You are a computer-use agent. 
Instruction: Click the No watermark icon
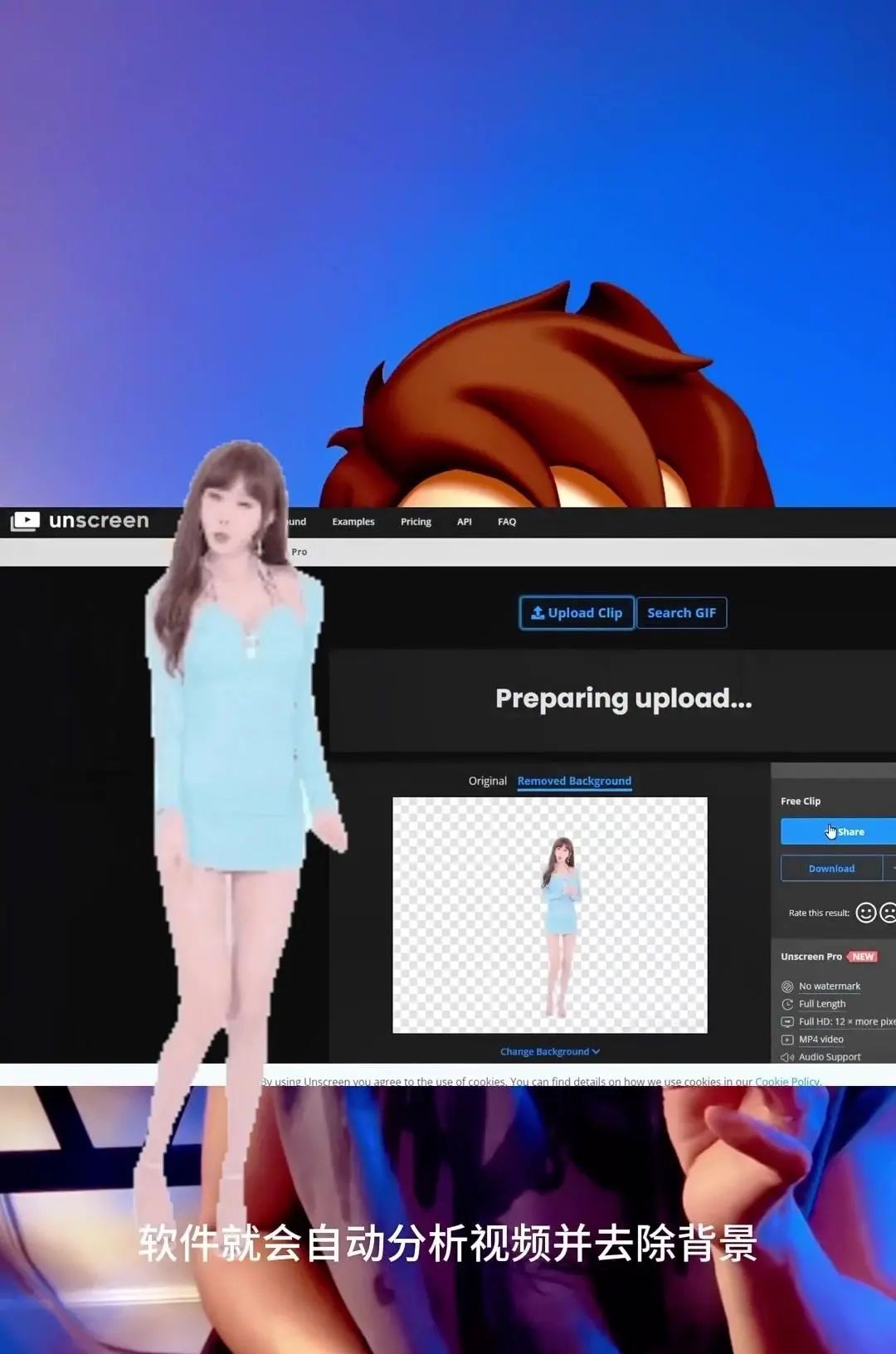click(x=787, y=986)
